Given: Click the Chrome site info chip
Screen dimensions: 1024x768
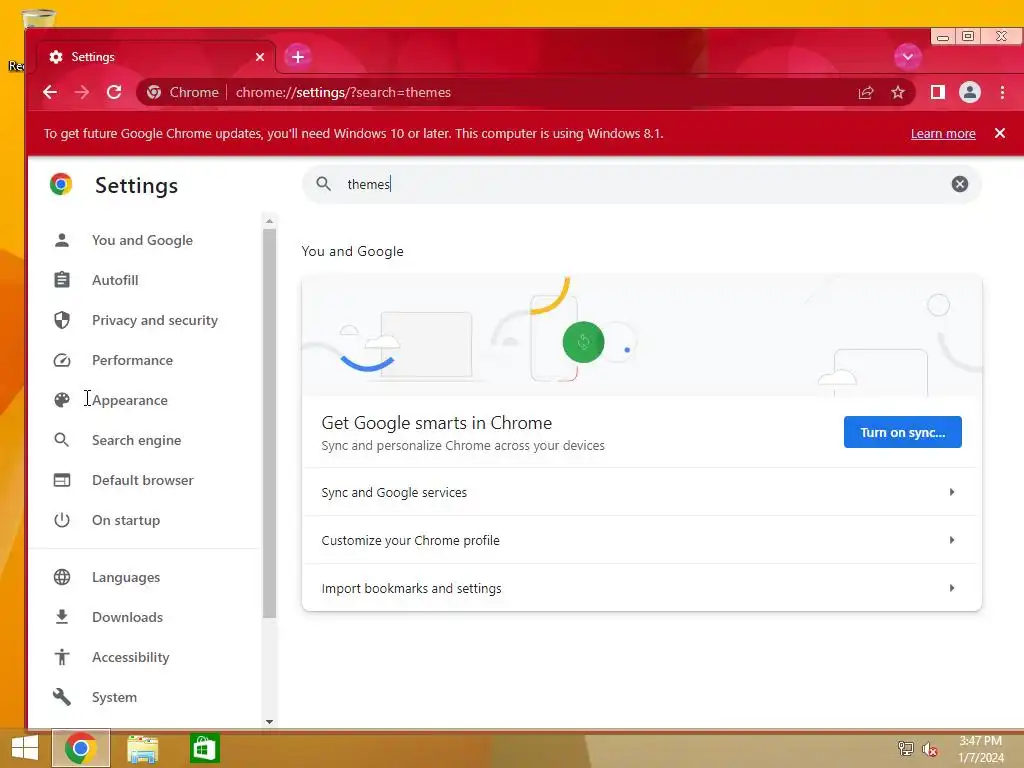Looking at the screenshot, I should point(182,92).
